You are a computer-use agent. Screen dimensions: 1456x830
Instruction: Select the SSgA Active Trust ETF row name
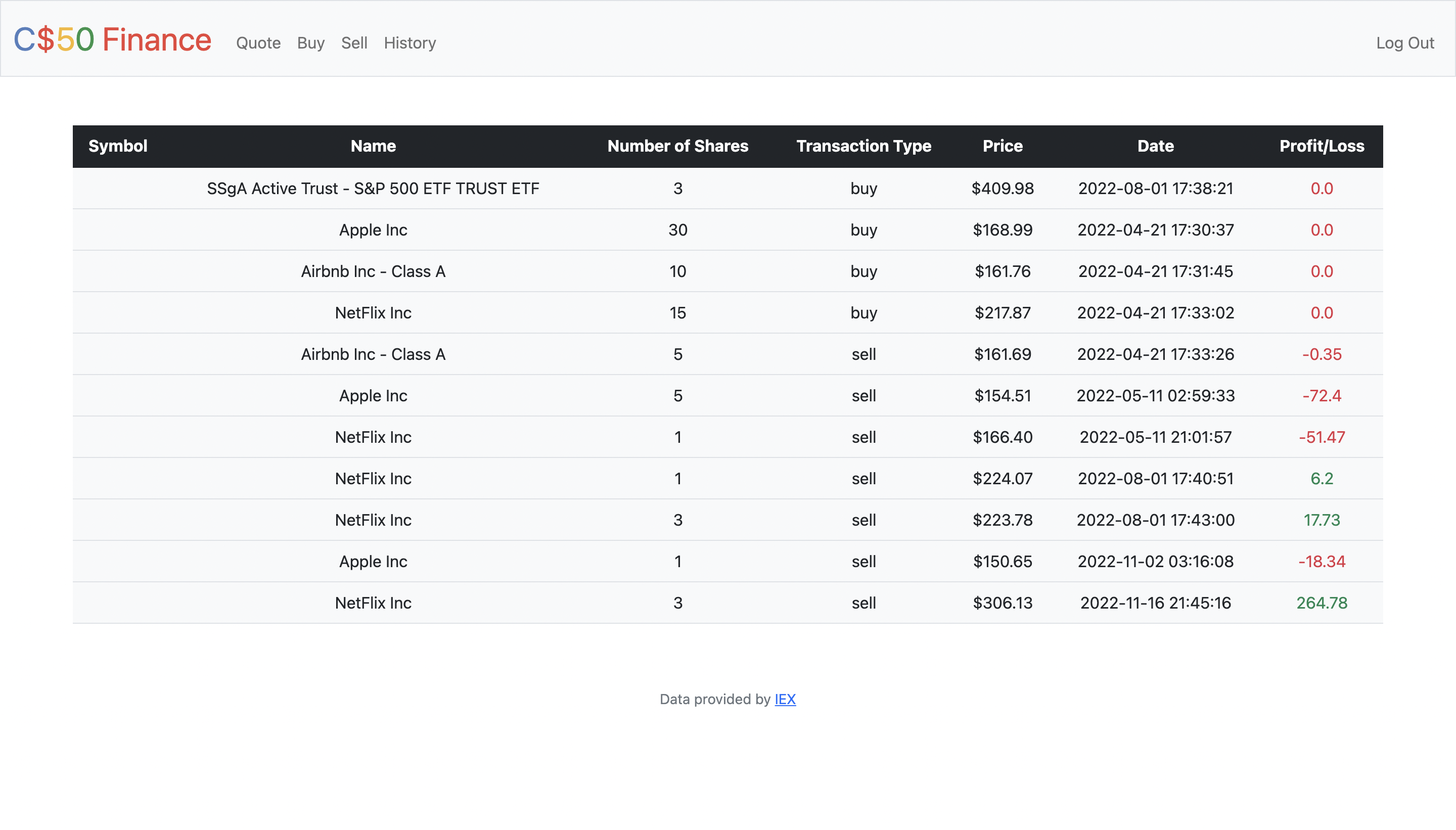pos(373,189)
